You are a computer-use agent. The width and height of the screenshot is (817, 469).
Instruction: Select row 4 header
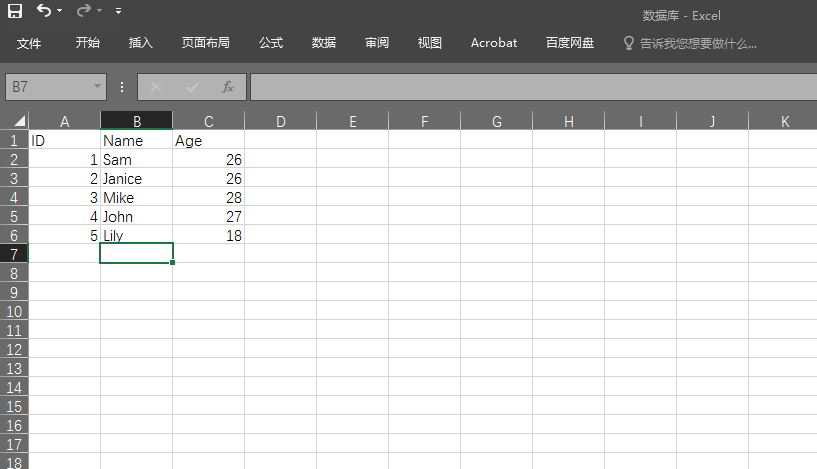click(14, 198)
